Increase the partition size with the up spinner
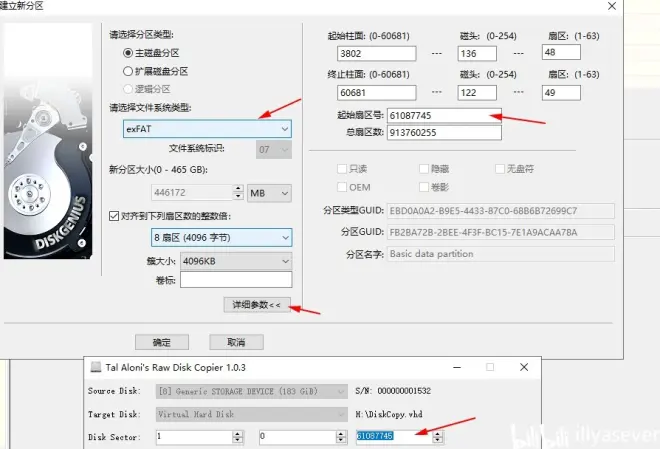The height and width of the screenshot is (449, 660). (238, 189)
